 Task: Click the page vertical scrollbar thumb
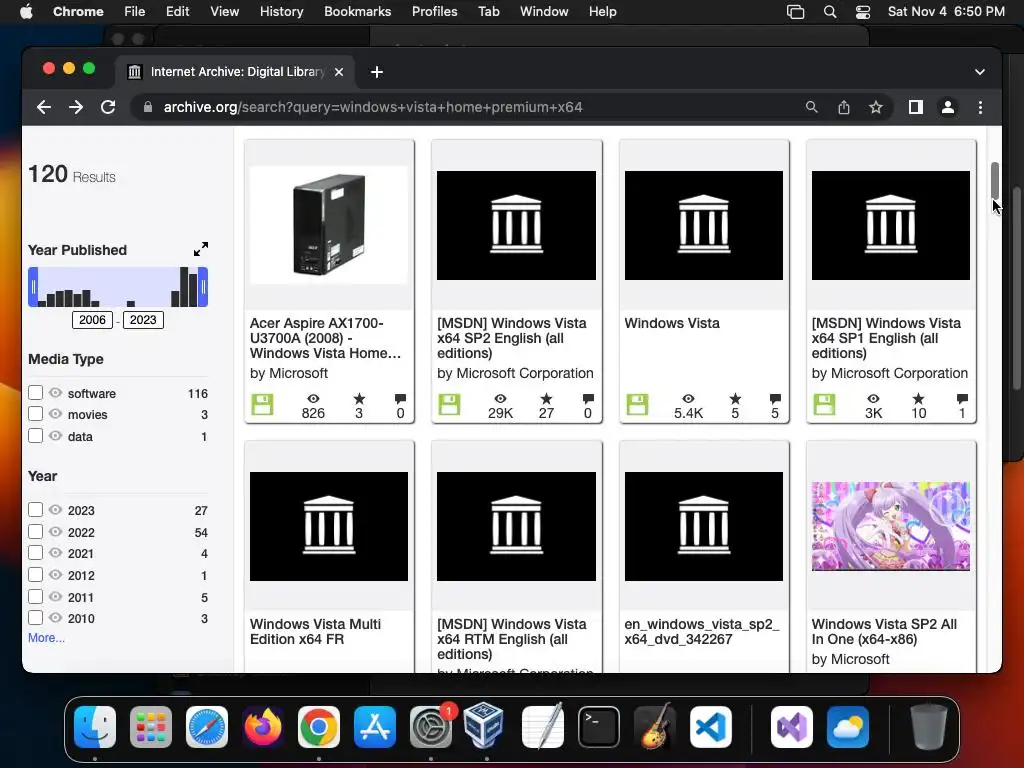point(995,180)
